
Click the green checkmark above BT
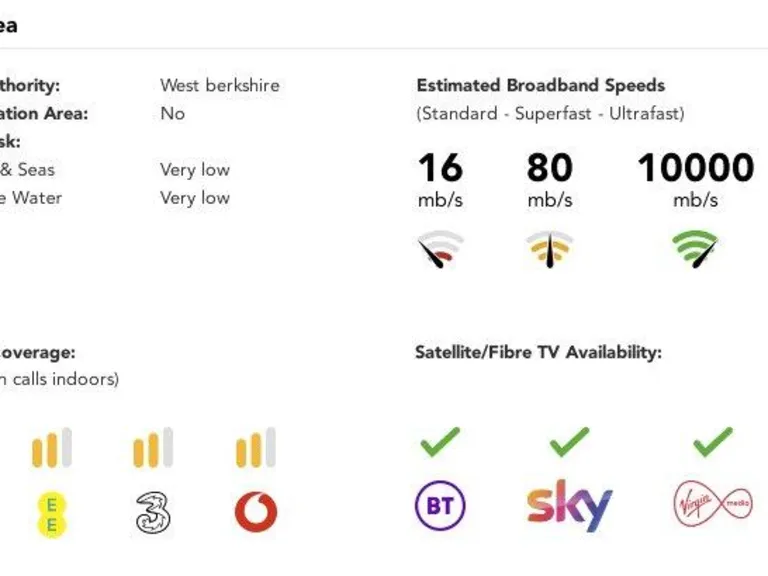click(440, 440)
